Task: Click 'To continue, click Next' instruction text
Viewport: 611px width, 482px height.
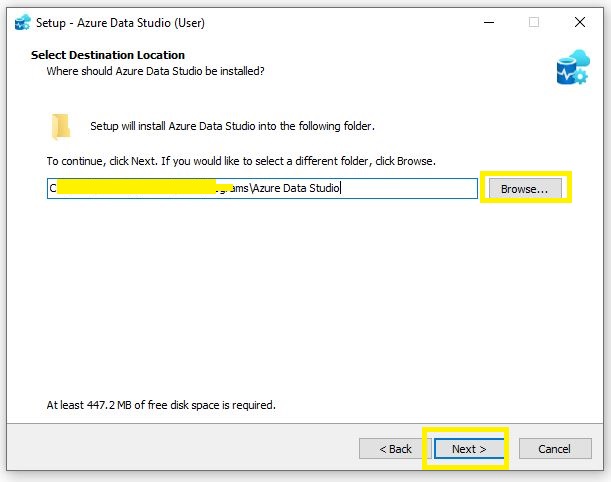Action: [241, 161]
